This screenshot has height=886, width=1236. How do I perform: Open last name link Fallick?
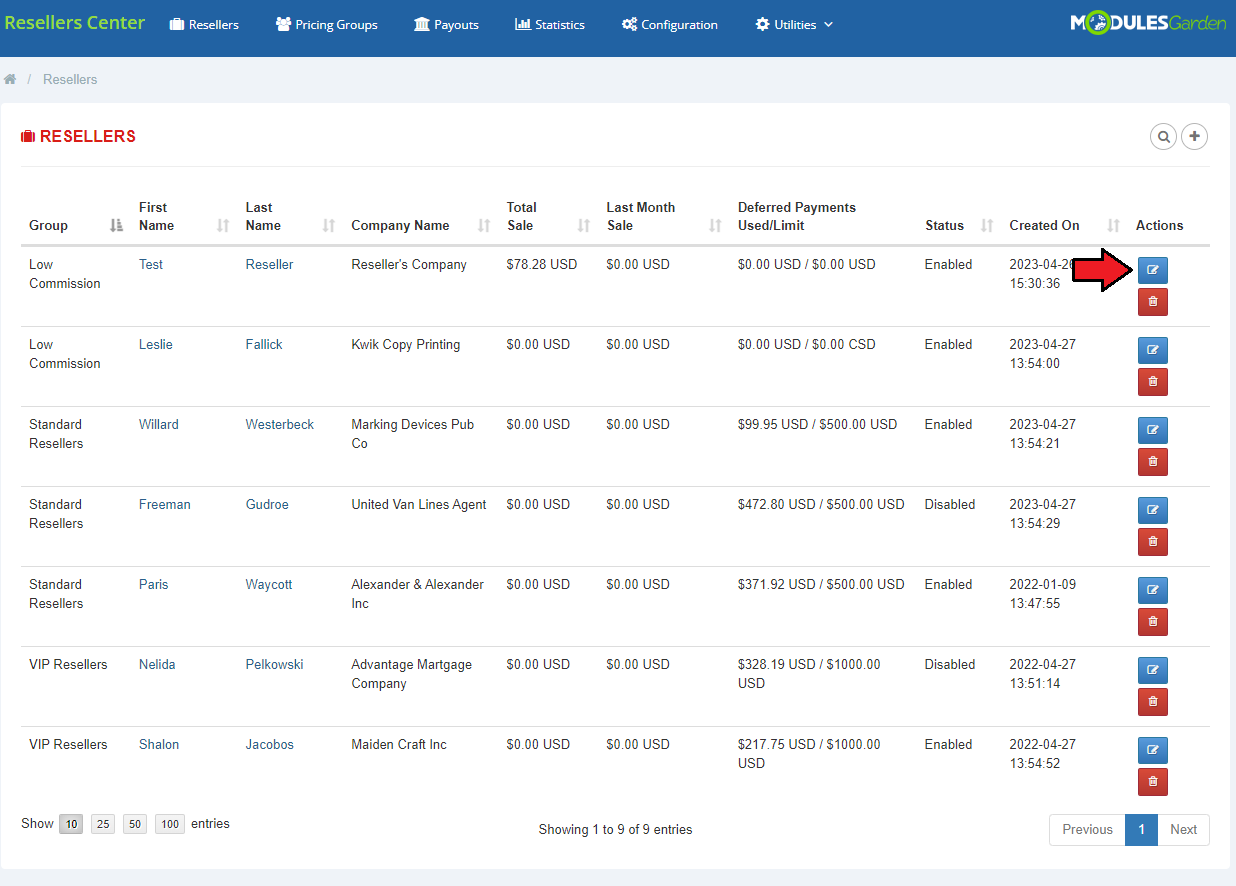(x=264, y=344)
